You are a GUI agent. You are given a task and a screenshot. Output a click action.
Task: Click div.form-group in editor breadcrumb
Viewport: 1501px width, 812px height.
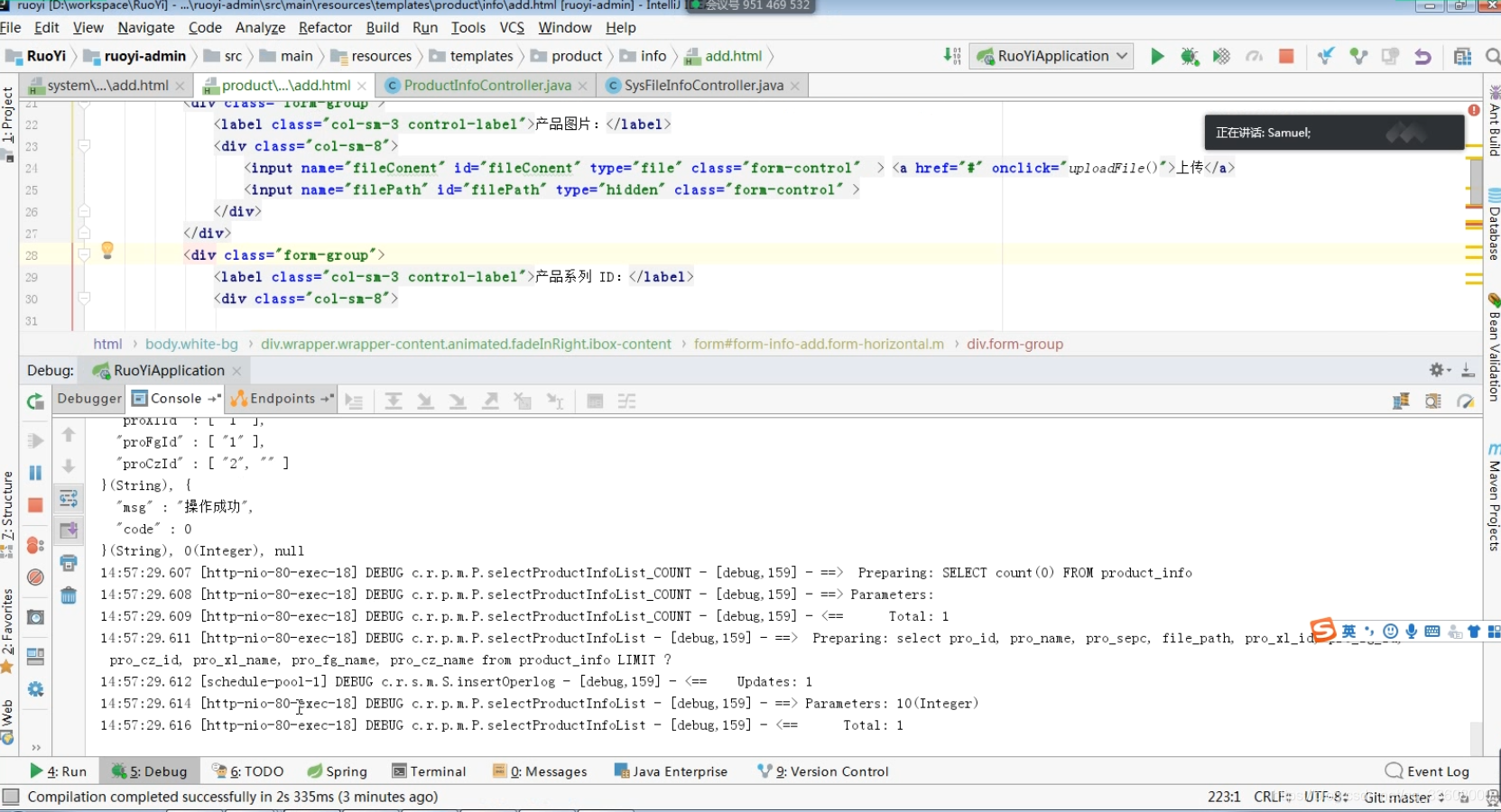[x=1015, y=344]
